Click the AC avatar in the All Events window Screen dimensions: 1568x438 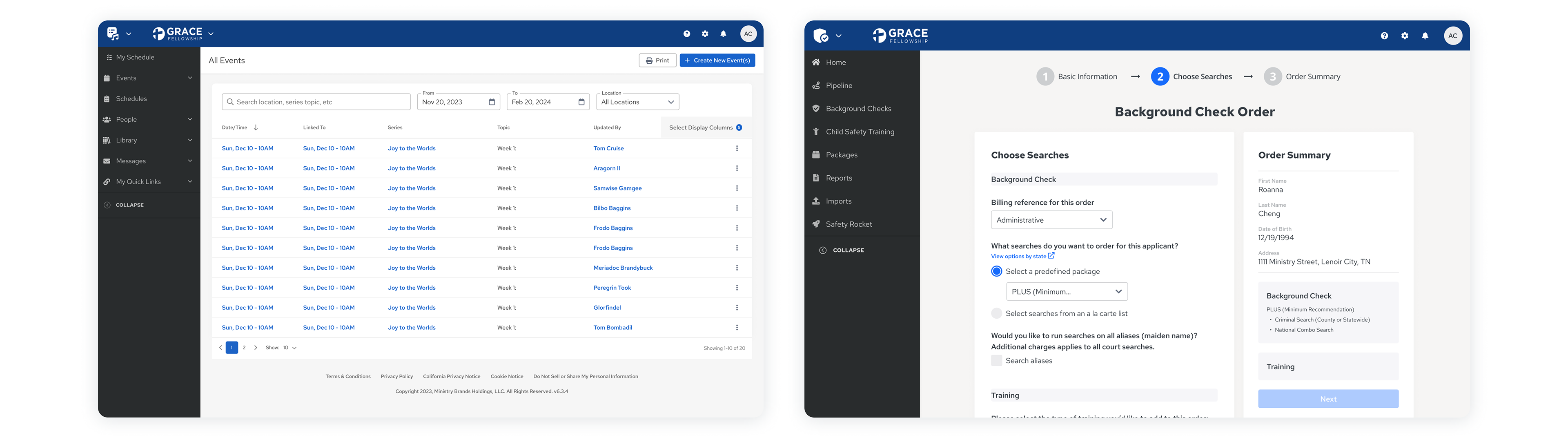point(748,34)
